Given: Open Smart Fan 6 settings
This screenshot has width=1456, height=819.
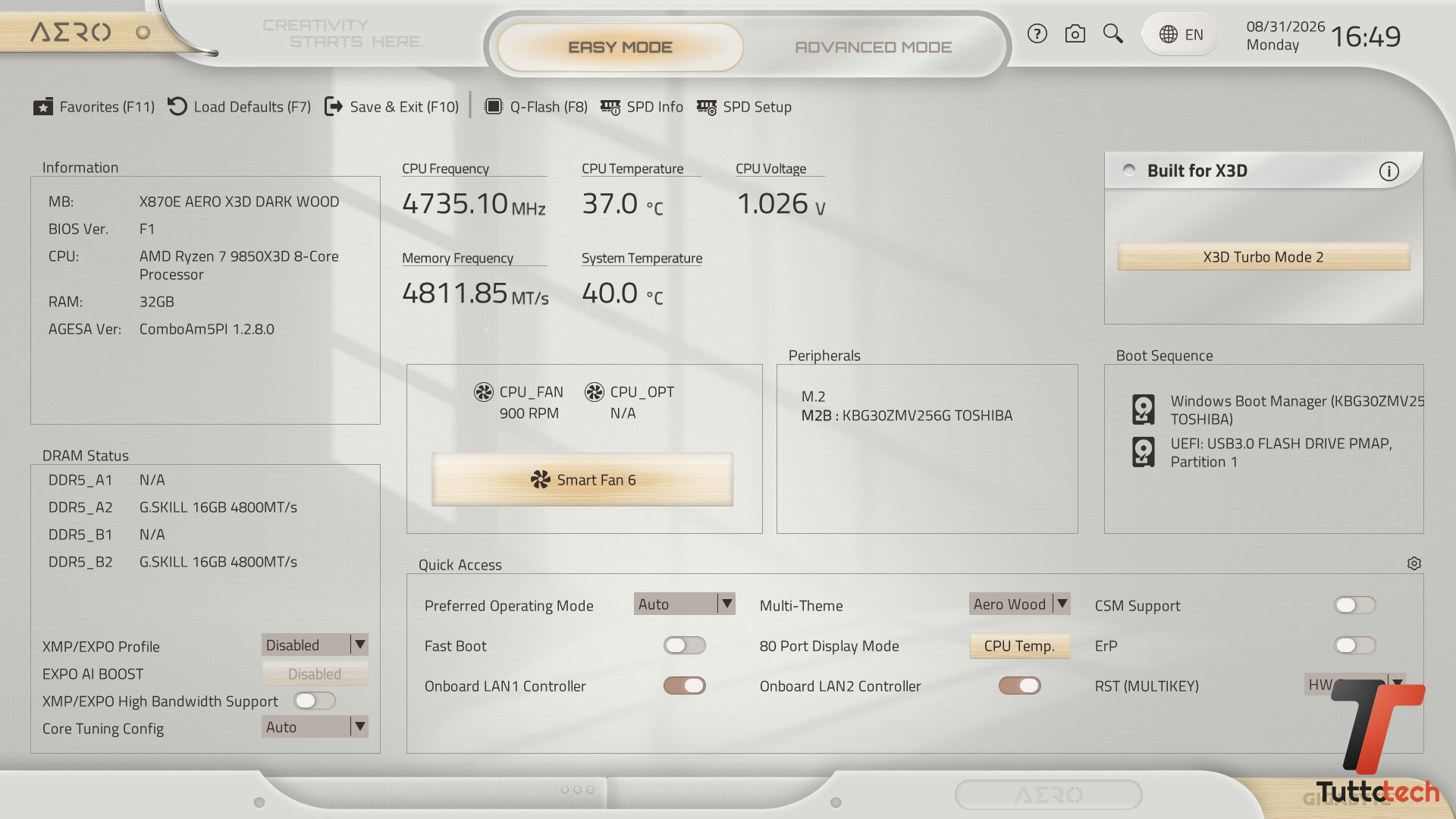Looking at the screenshot, I should pyautogui.click(x=582, y=480).
